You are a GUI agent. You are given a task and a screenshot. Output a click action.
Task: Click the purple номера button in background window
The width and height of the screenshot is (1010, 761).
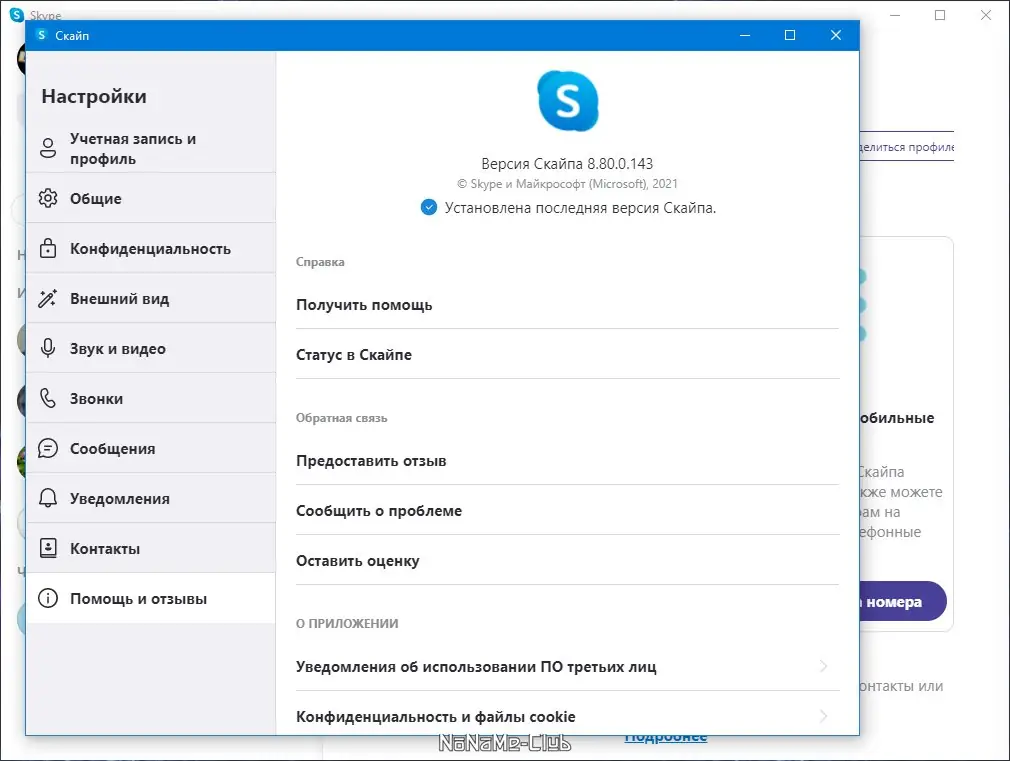pos(902,601)
